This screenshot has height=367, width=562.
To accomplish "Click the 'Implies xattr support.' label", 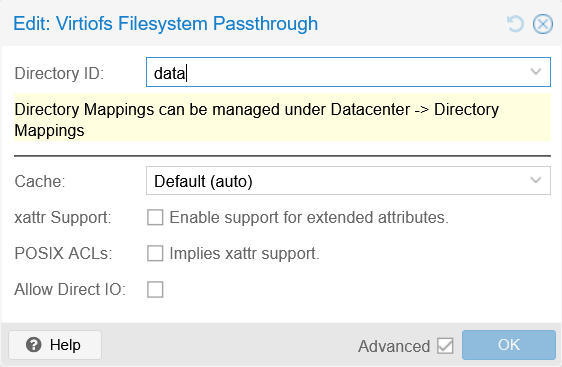I will 244,253.
